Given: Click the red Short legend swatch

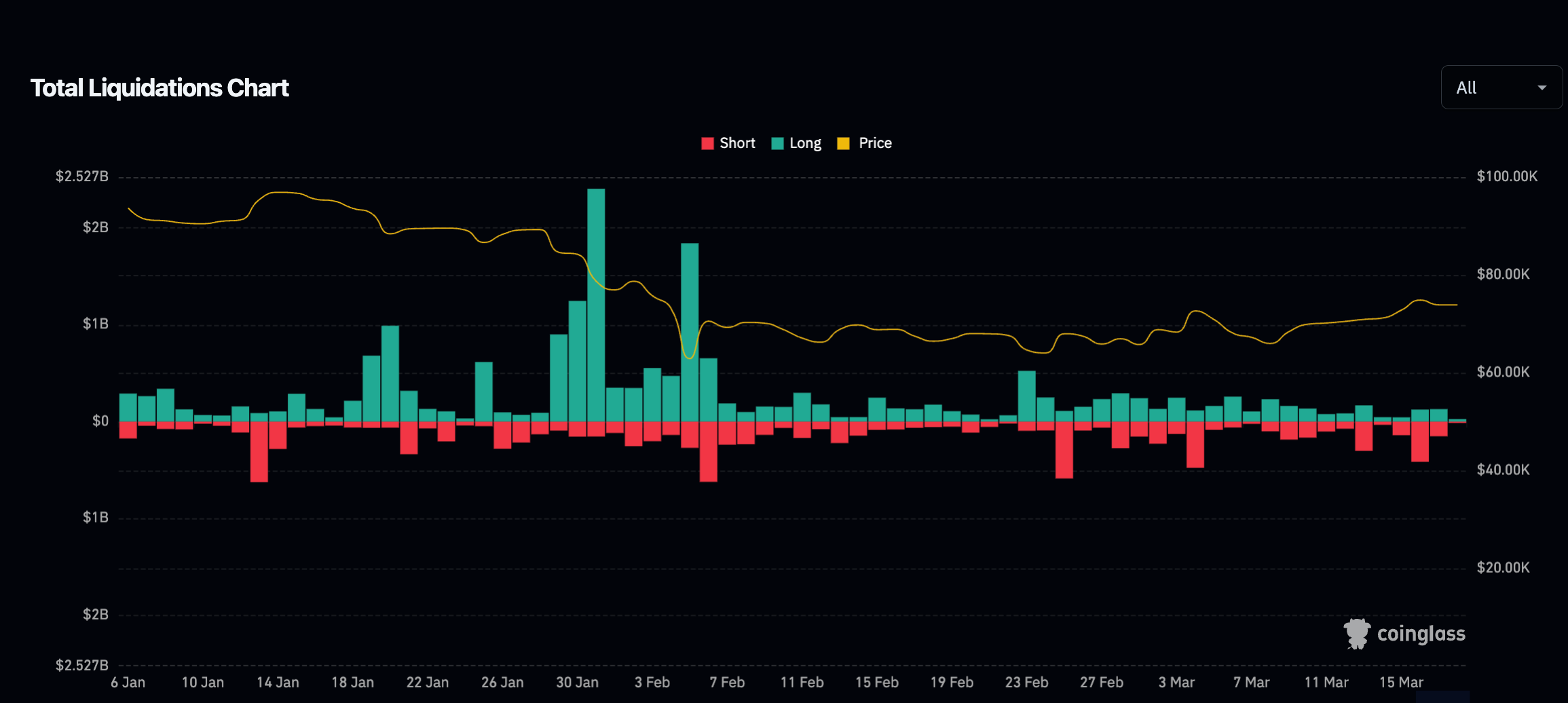Looking at the screenshot, I should (707, 143).
